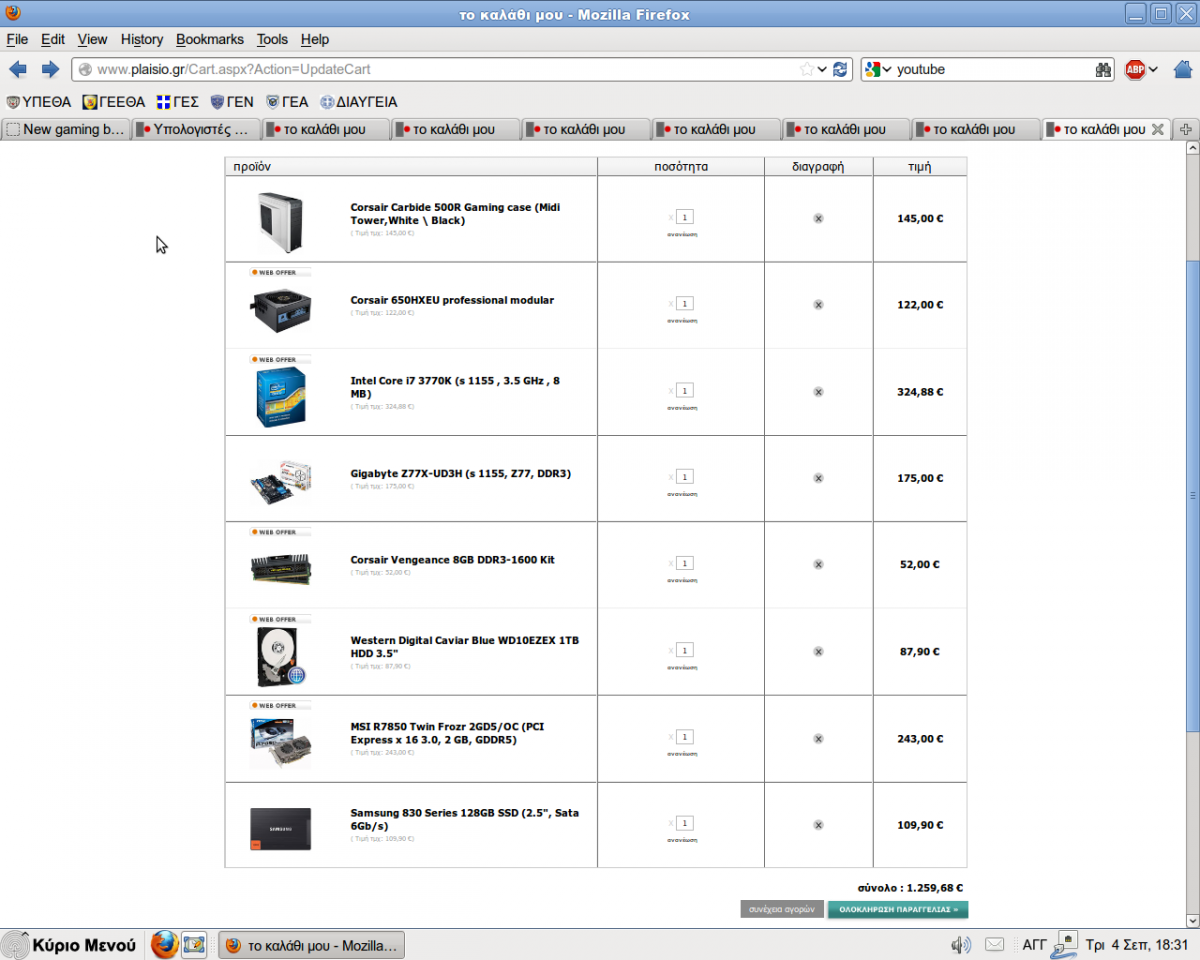1200x960 pixels.
Task: Run search with the binoculars icon
Action: click(1104, 69)
